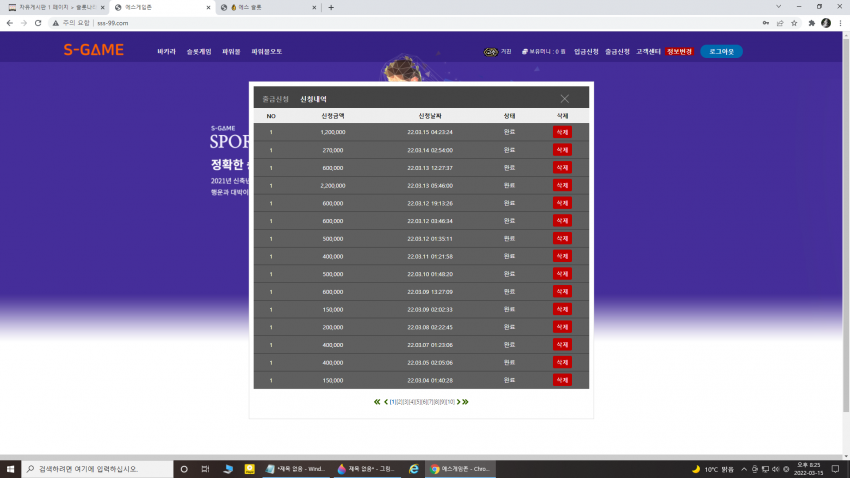
Task: Open Internet Explorer on taskbar
Action: [414, 469]
